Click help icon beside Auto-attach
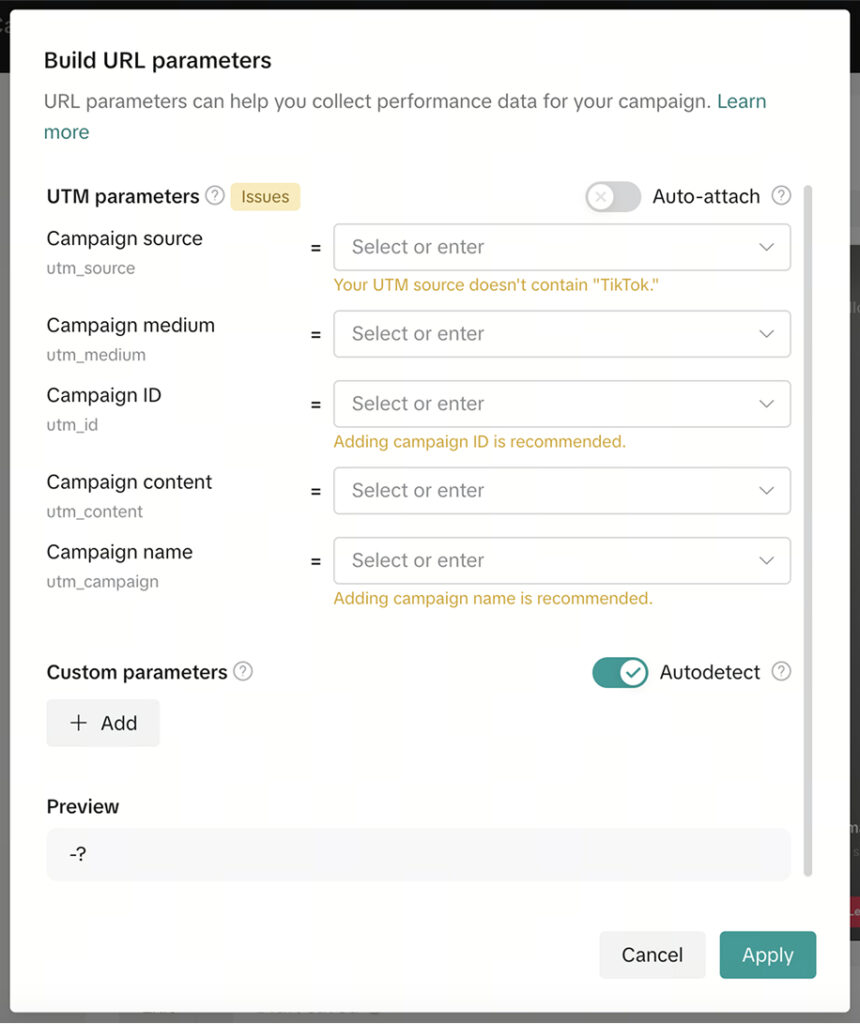 click(781, 196)
